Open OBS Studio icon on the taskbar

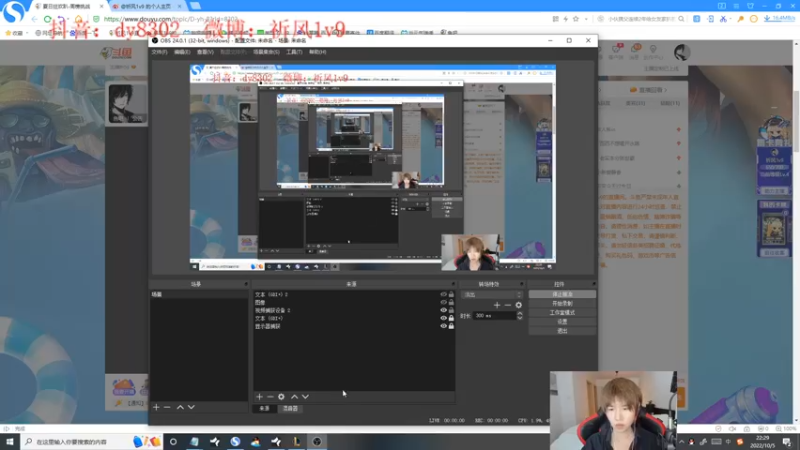(317, 441)
